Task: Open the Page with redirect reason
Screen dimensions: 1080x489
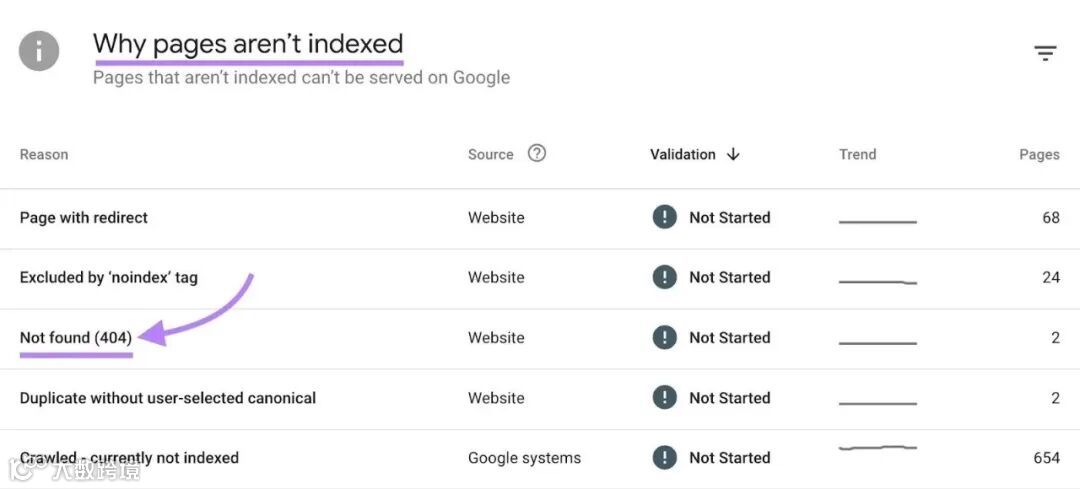Action: tap(84, 217)
